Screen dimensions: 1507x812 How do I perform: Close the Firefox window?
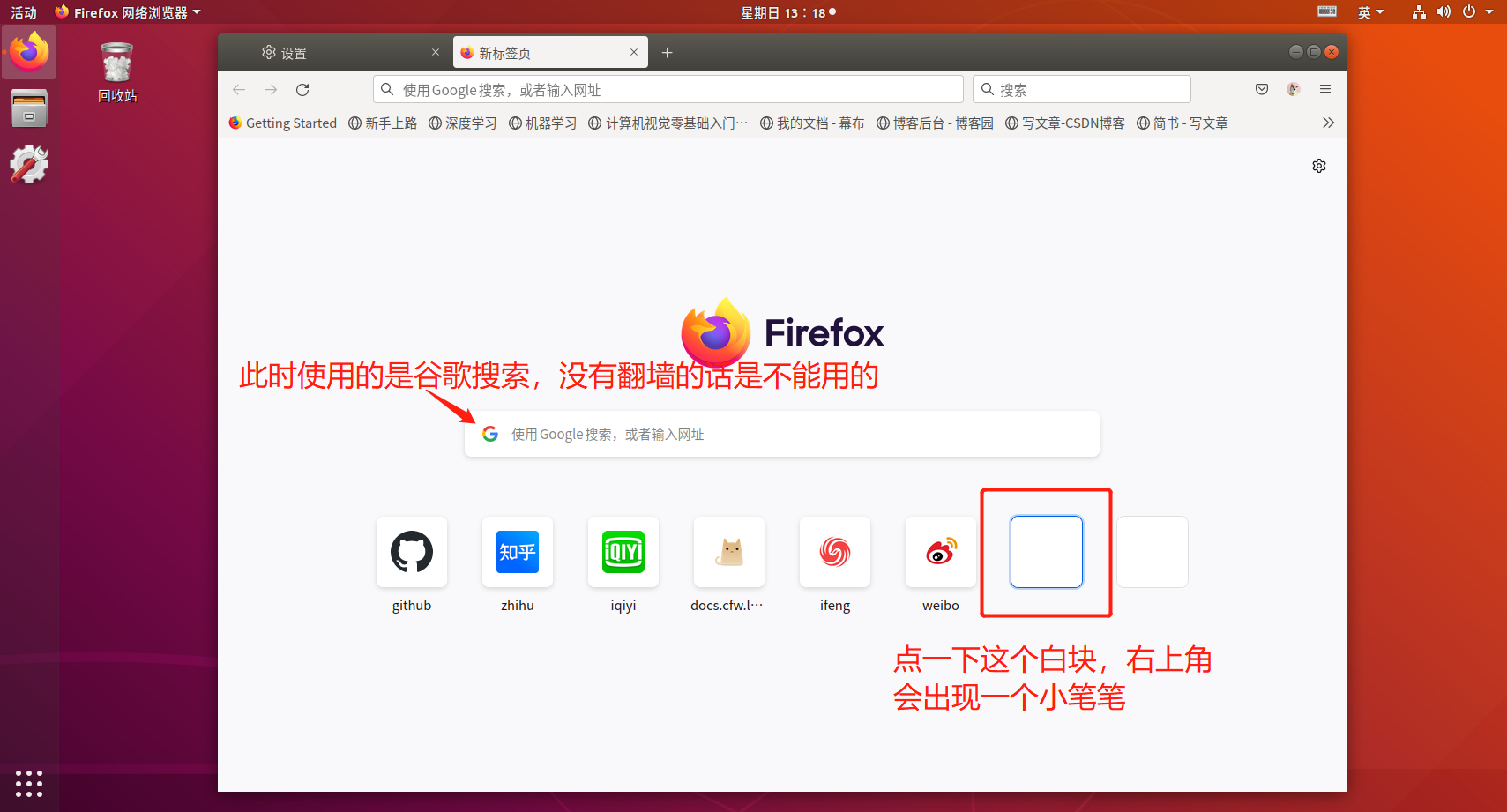click(1332, 52)
